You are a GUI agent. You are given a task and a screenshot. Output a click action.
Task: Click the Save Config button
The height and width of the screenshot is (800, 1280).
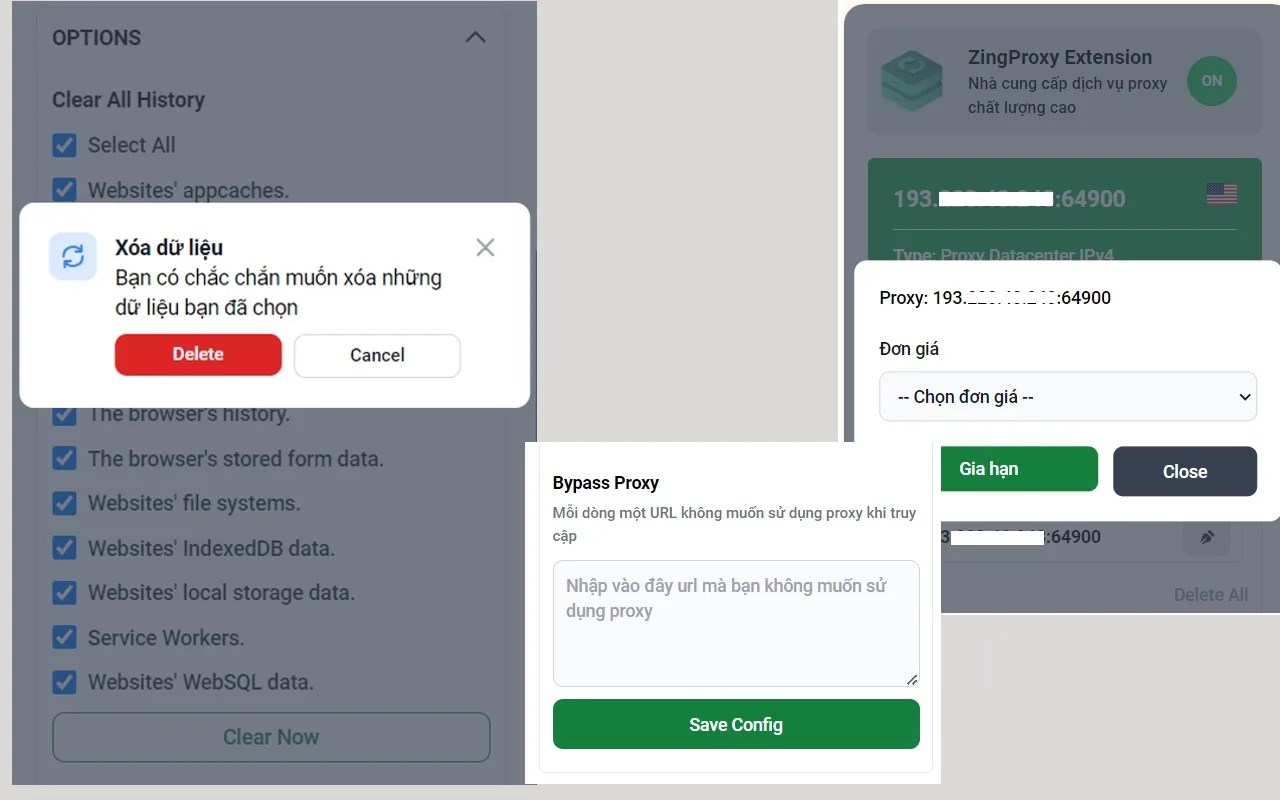[736, 724]
